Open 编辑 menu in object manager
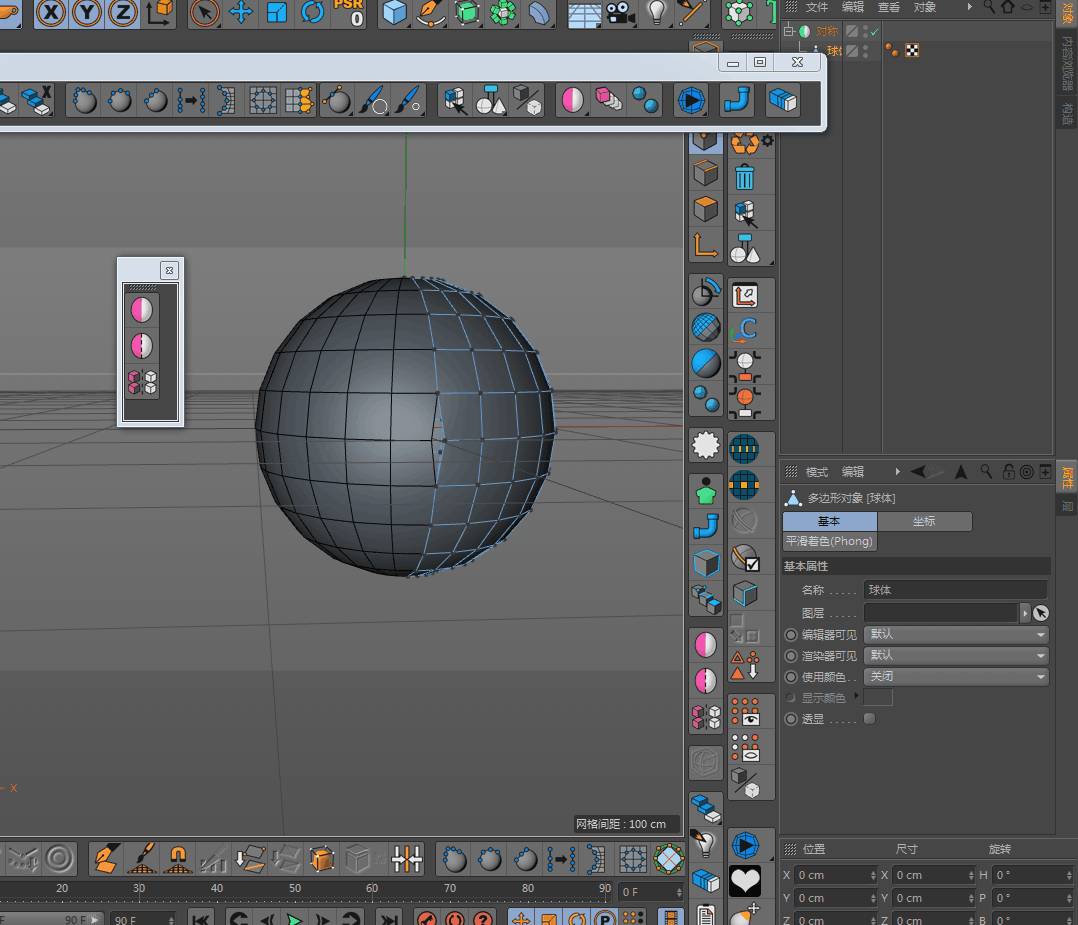The width and height of the screenshot is (1078, 925). tap(852, 8)
